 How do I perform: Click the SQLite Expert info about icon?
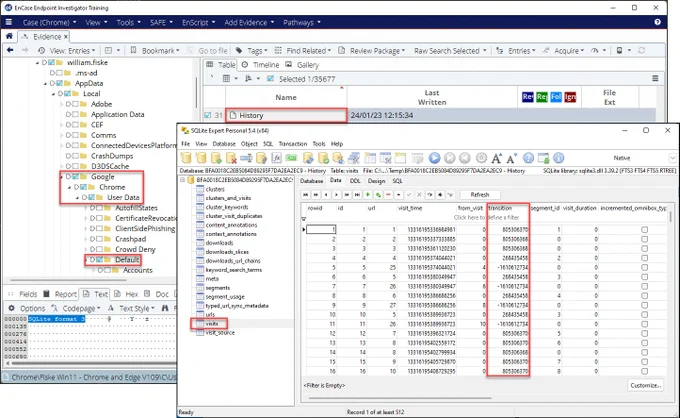[x=559, y=158]
